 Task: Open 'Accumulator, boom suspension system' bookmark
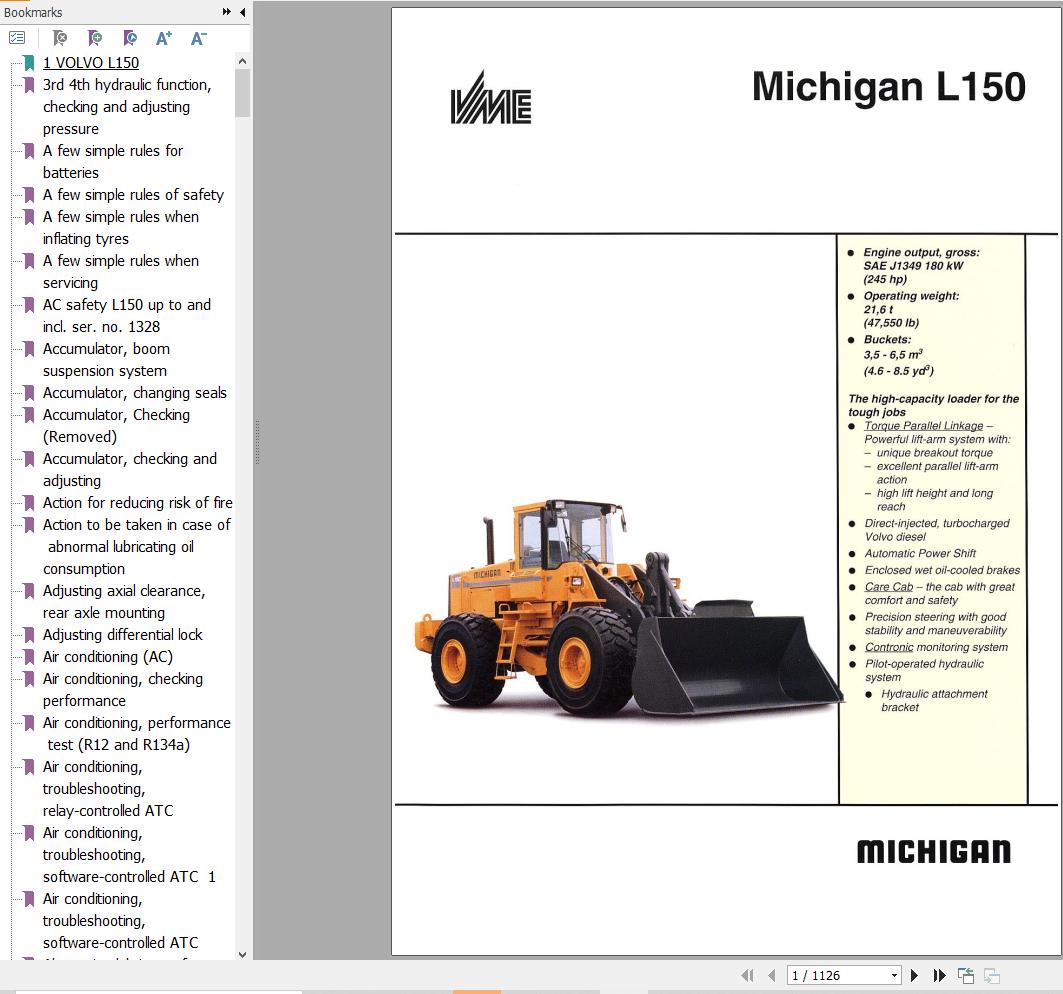coord(106,359)
